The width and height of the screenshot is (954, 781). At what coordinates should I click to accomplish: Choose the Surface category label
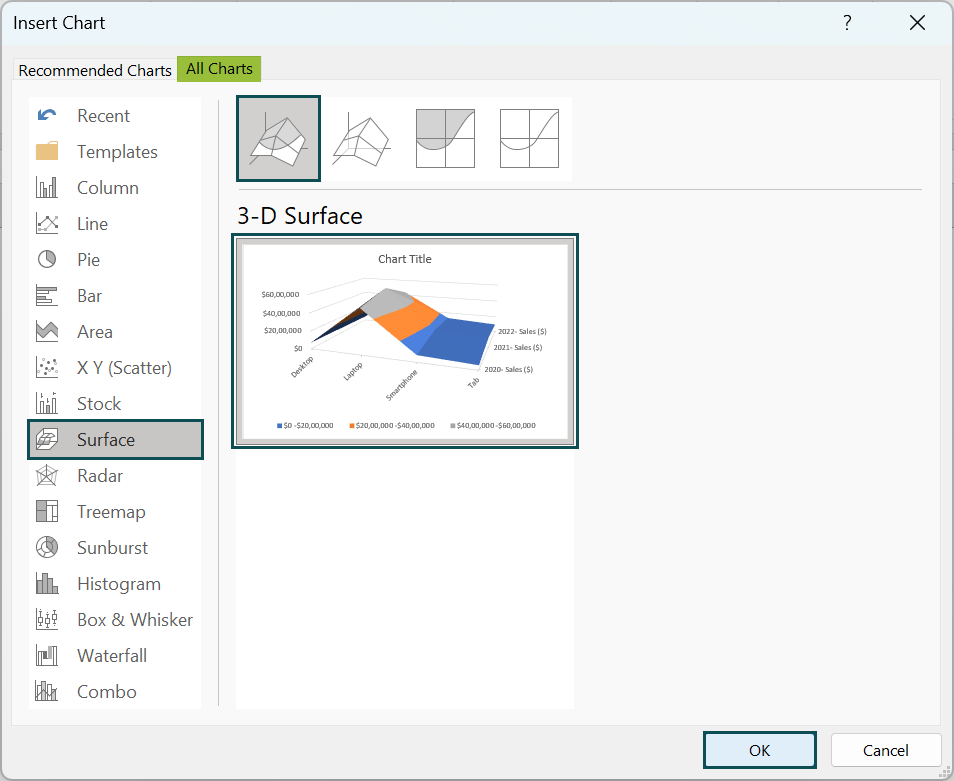coord(106,439)
